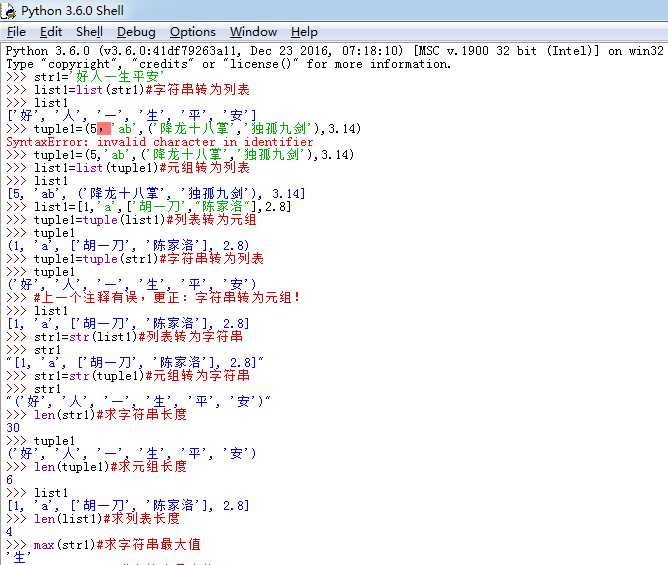The height and width of the screenshot is (565, 668).
Task: Click the line str1=str(list1)#列表转为字符串
Action: click(138, 337)
